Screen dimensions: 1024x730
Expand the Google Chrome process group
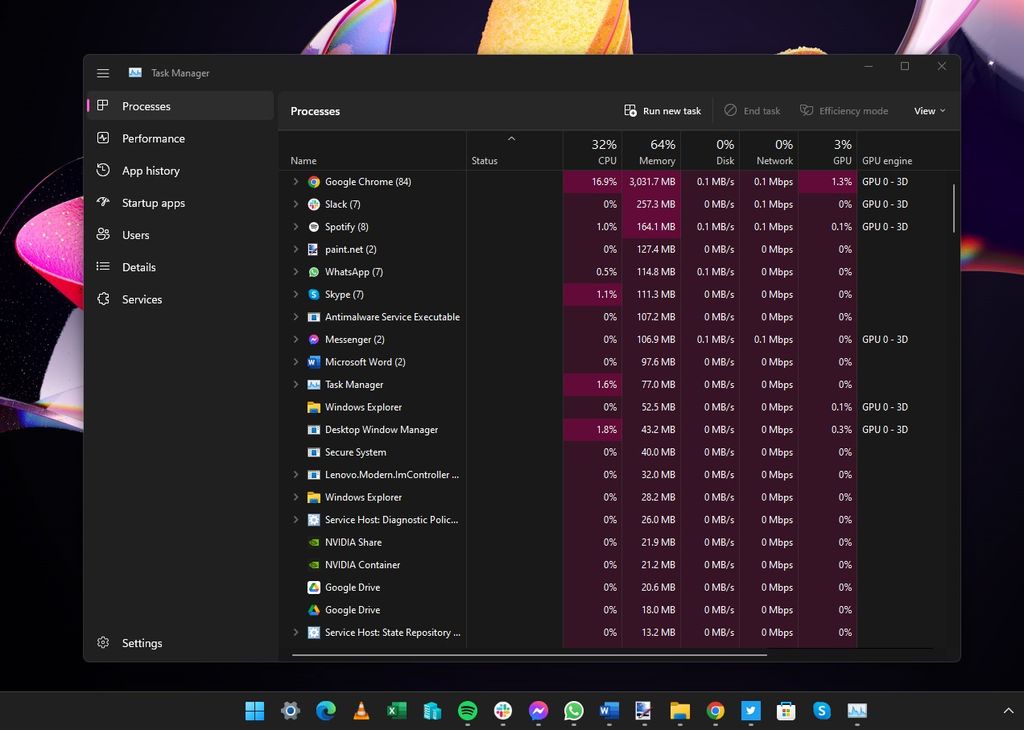295,181
